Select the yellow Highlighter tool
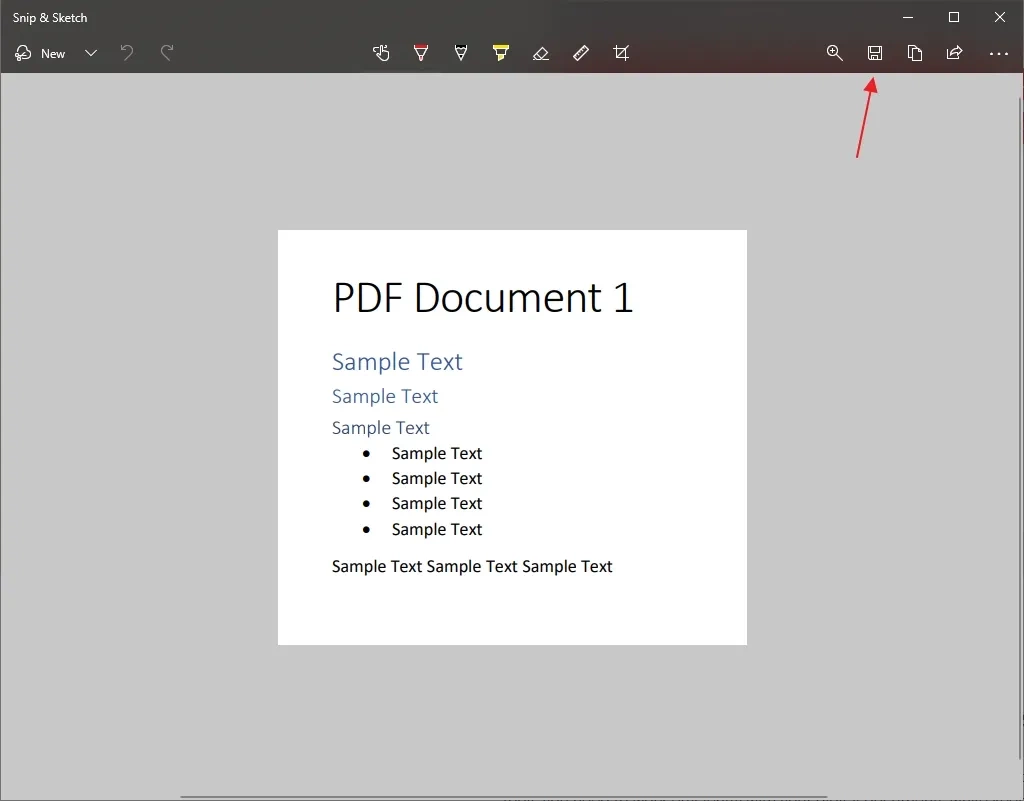 click(x=501, y=53)
